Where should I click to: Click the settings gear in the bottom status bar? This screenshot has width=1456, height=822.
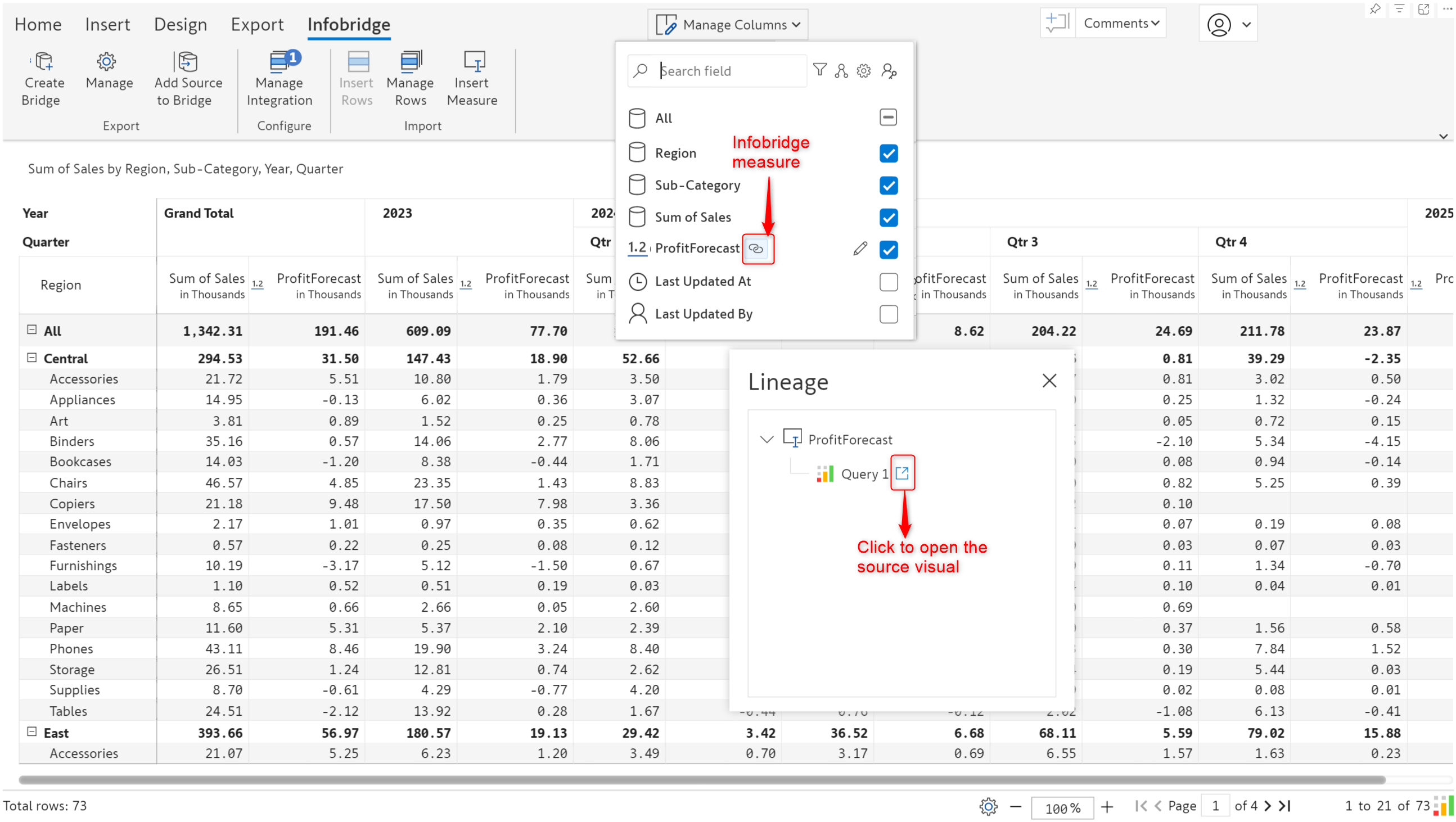988,806
